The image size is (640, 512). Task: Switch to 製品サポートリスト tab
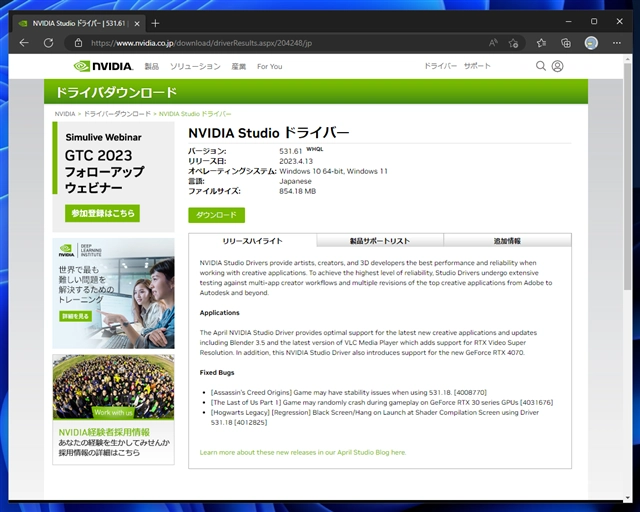[380, 241]
